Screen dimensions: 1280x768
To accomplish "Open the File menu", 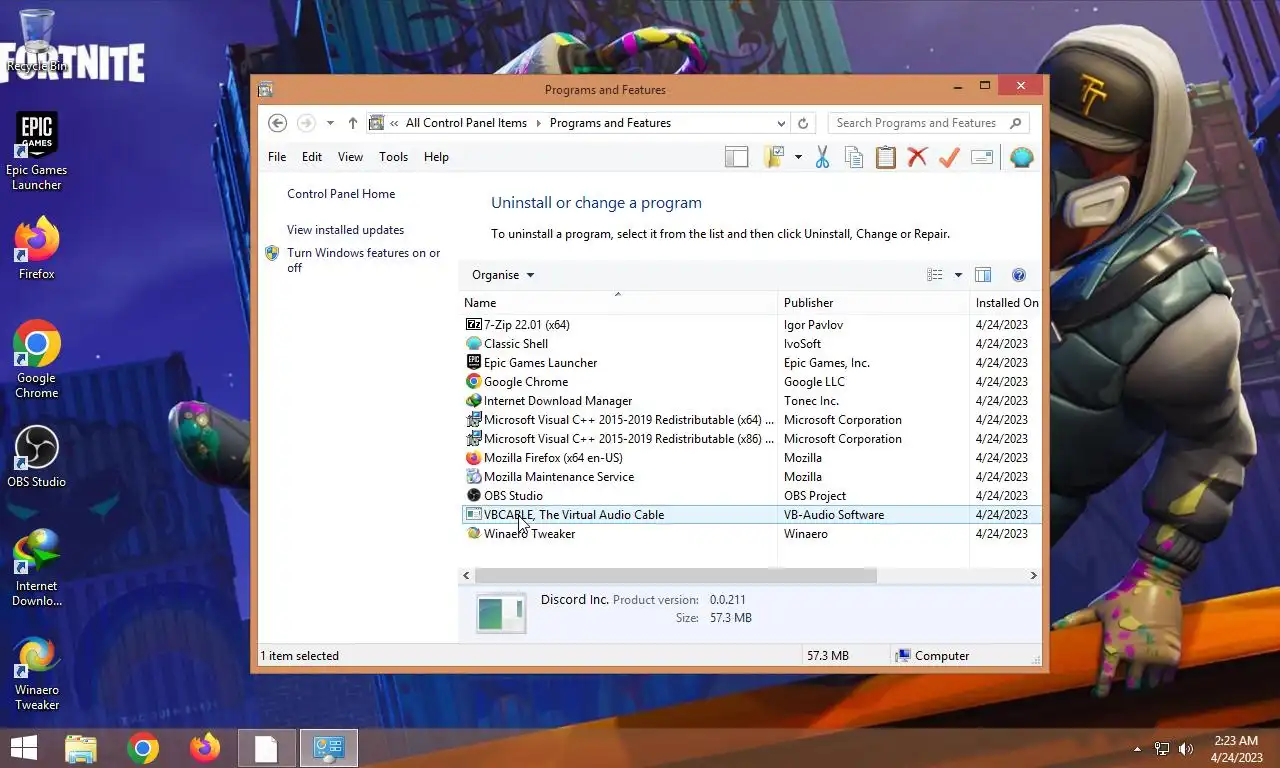I will (x=277, y=157).
